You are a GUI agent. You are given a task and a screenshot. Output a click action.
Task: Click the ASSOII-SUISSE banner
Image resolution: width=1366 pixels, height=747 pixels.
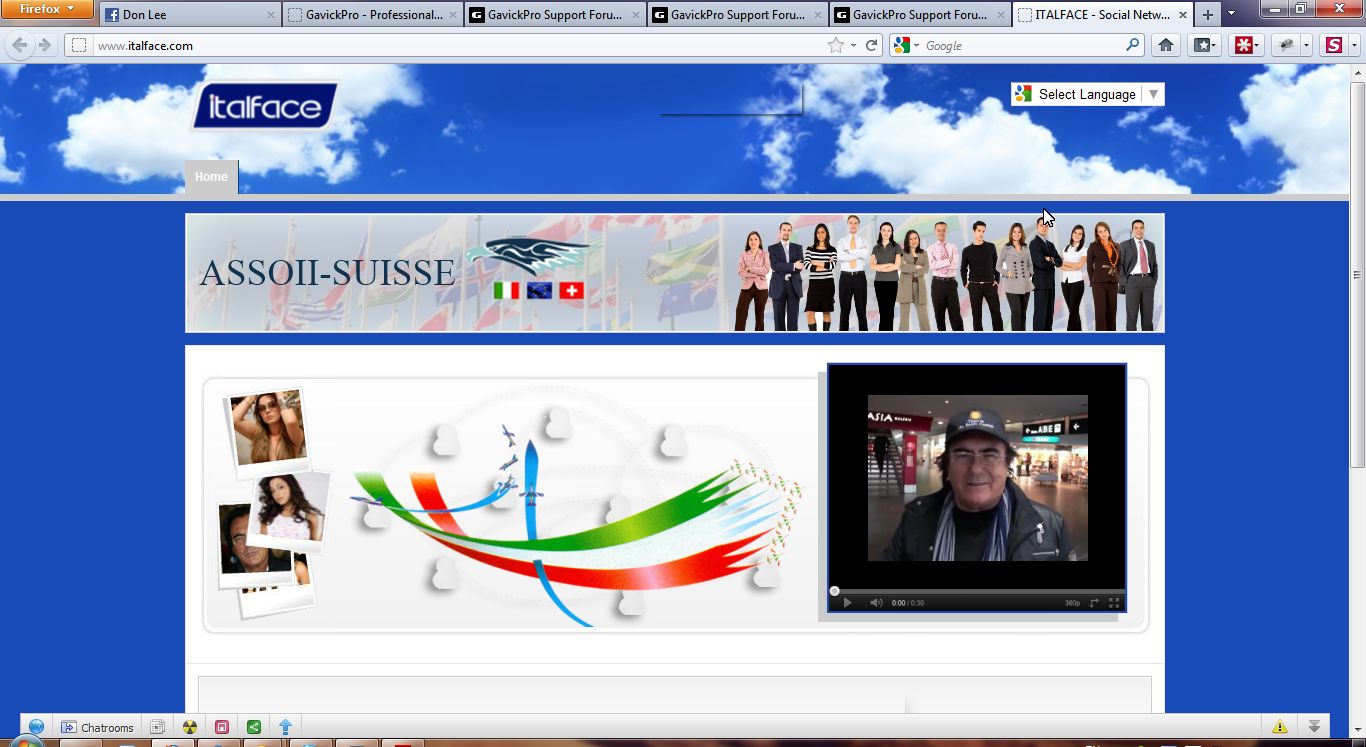(x=675, y=273)
